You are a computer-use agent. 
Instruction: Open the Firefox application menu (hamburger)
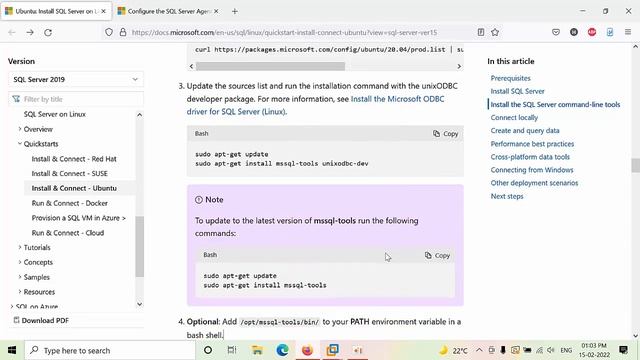click(x=628, y=32)
